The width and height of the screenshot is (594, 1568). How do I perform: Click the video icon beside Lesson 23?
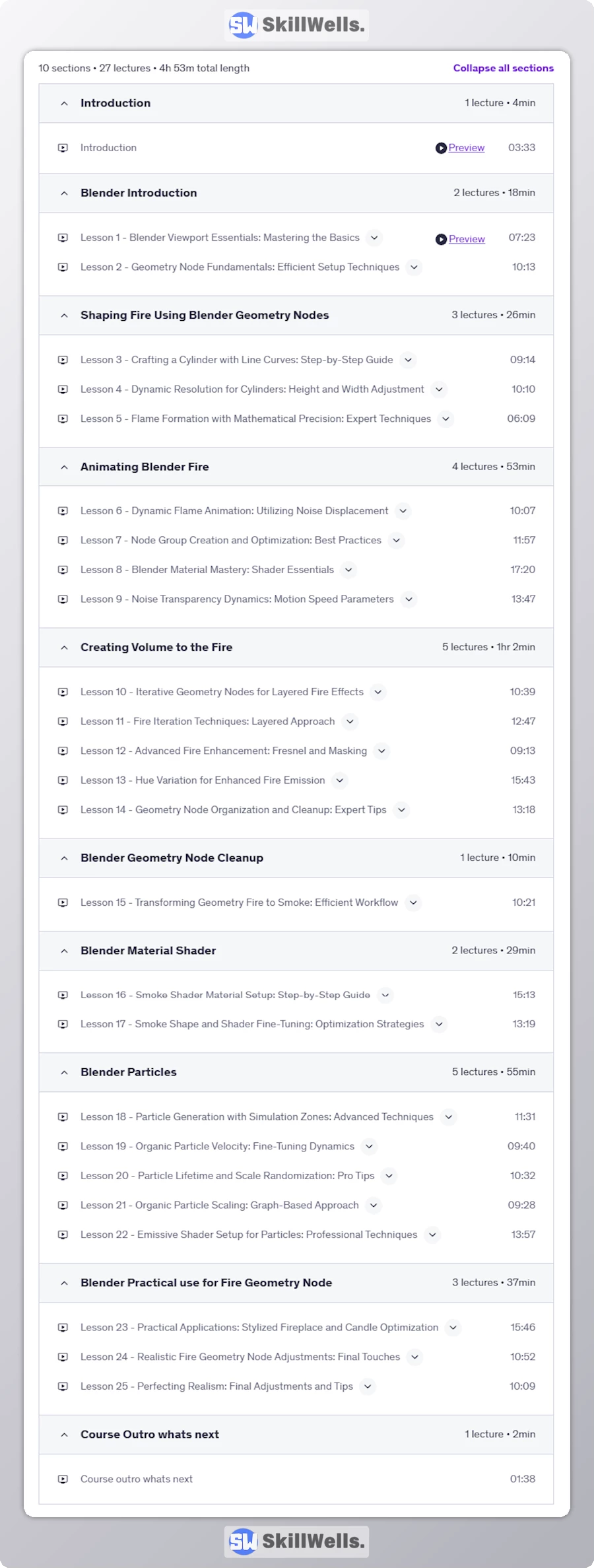63,1328
